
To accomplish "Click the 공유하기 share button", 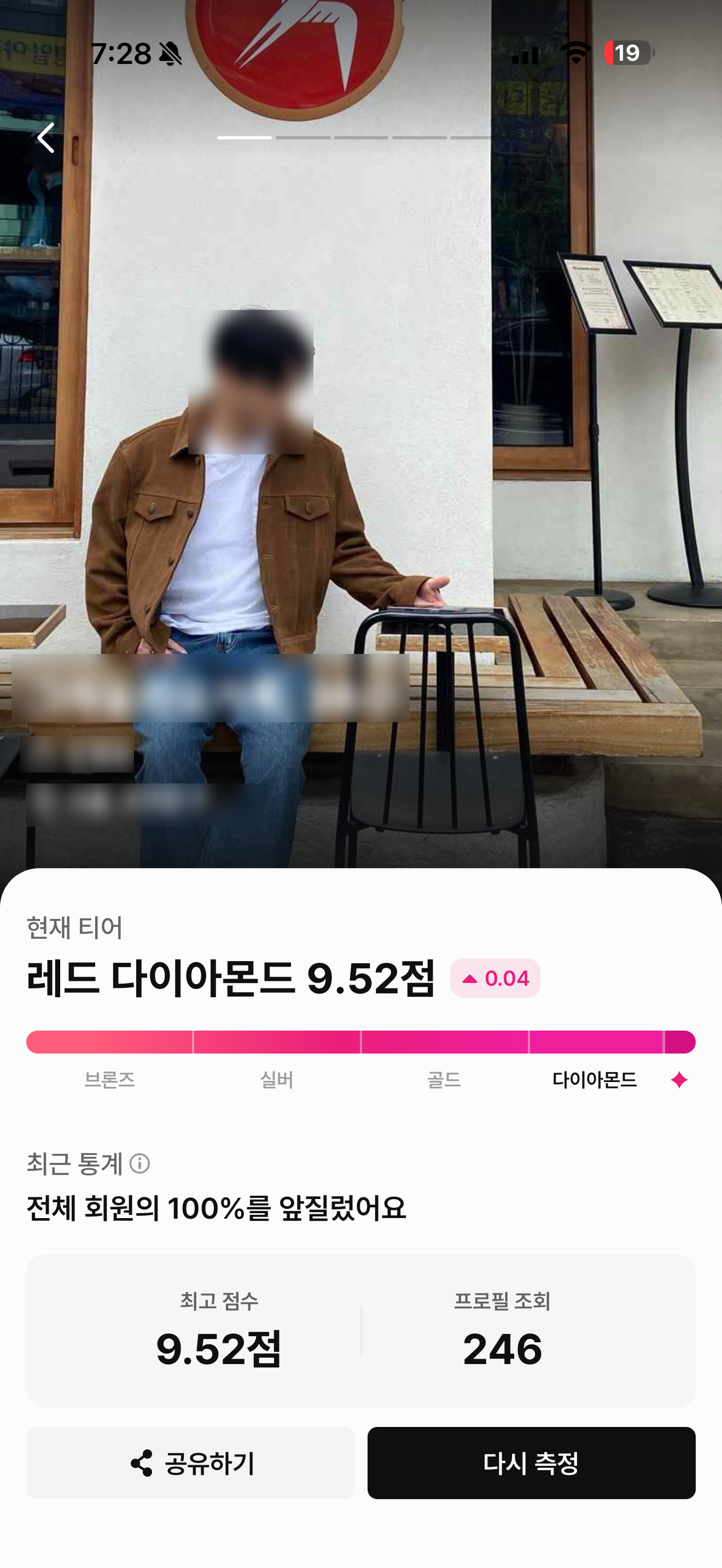I will [190, 1462].
